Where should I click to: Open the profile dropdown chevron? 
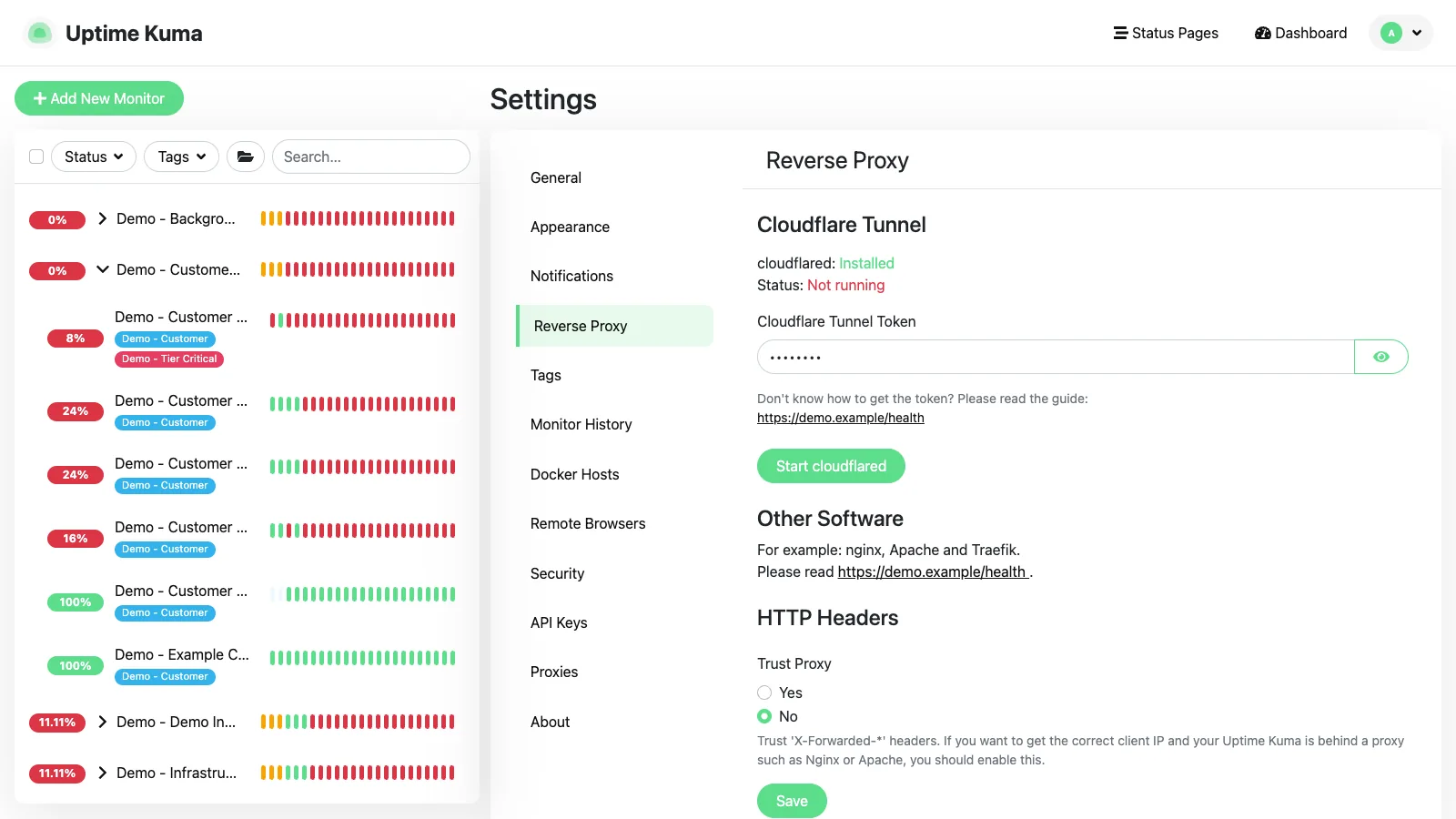[x=1417, y=33]
